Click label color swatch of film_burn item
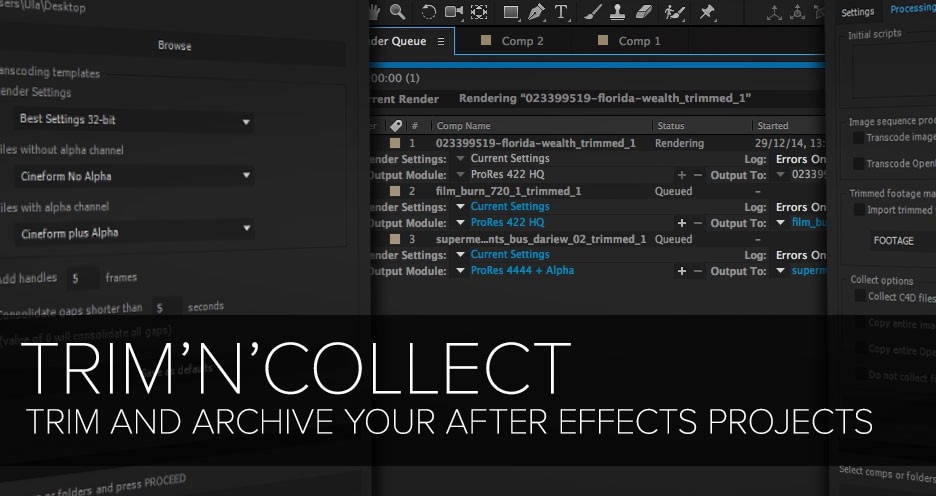 click(x=395, y=191)
